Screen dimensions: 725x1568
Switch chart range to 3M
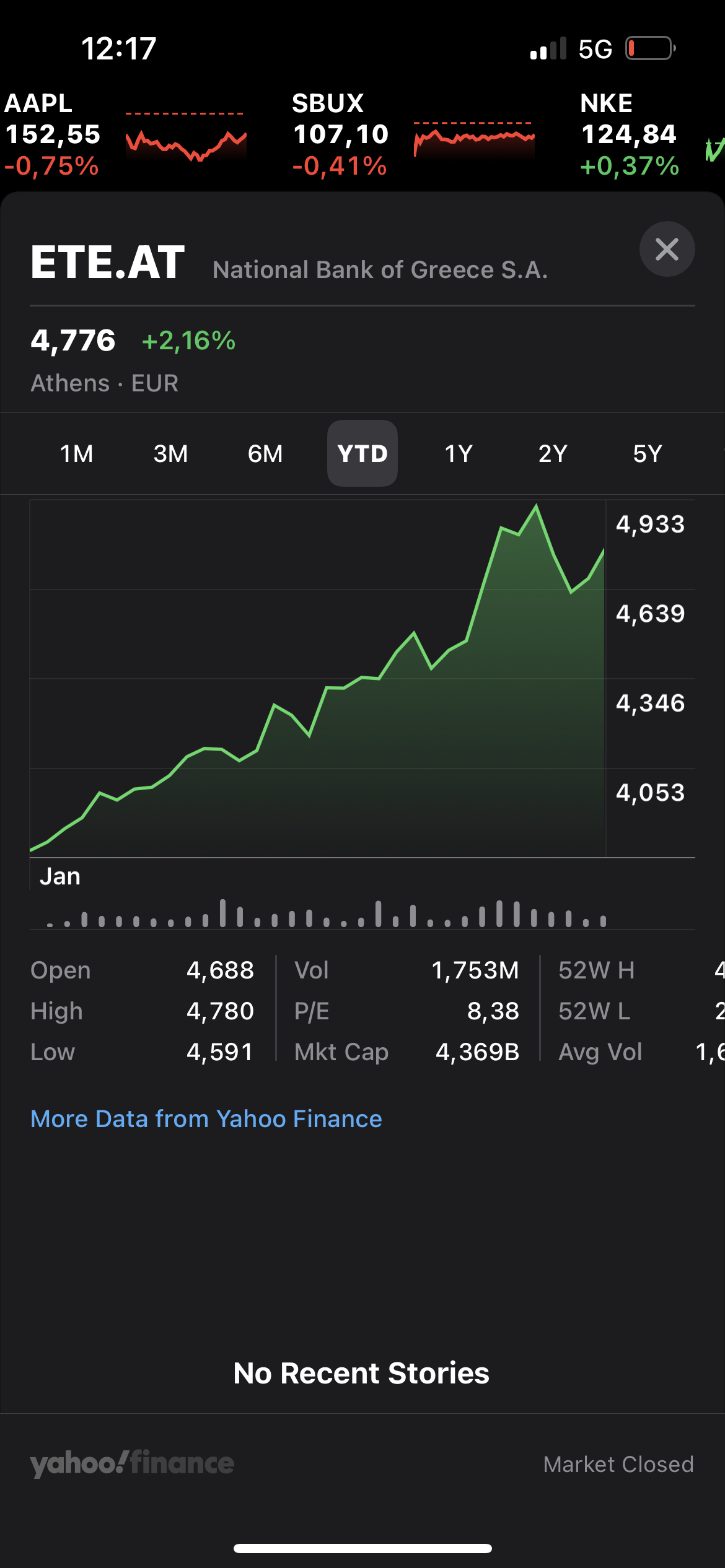point(170,454)
